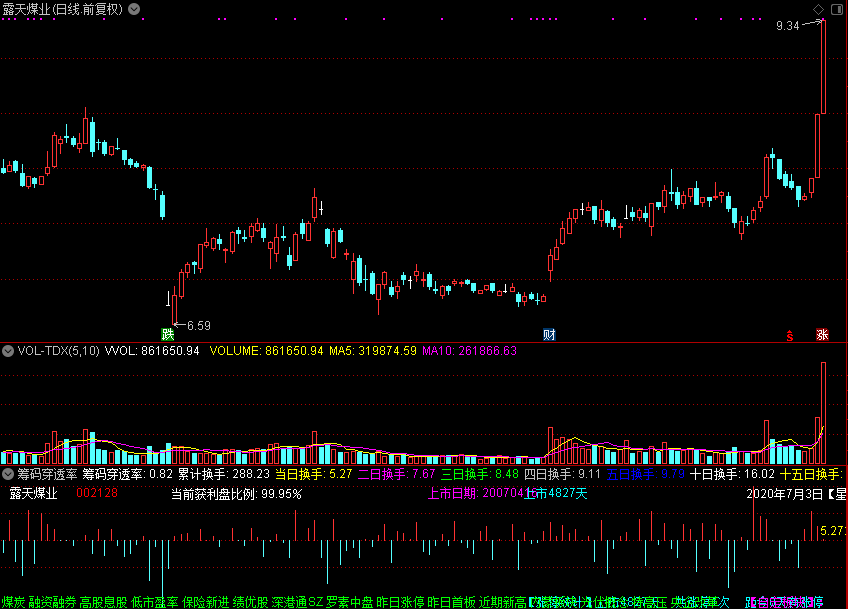
Task: Select the 低市盈率 tag
Action: [x=155, y=602]
